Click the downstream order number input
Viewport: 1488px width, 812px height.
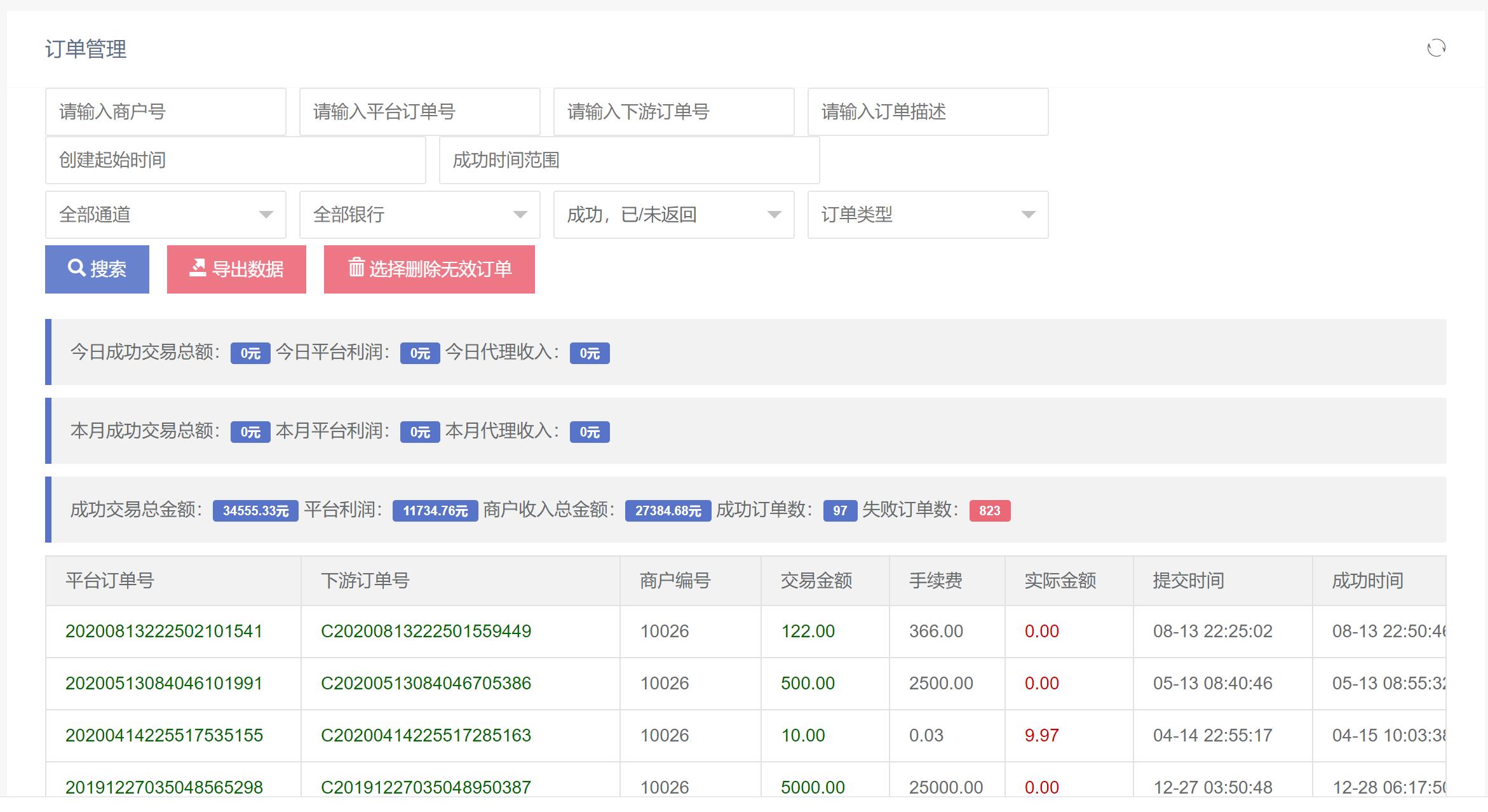(673, 112)
